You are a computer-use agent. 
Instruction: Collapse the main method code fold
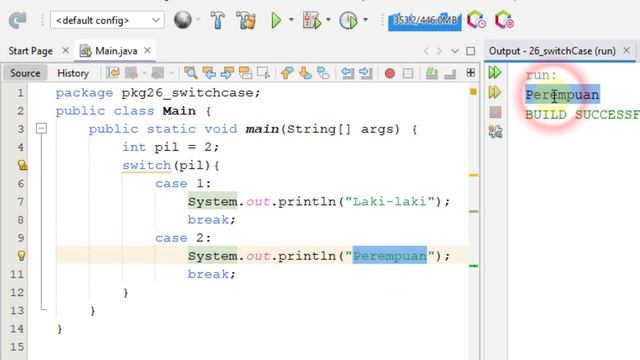[x=41, y=129]
